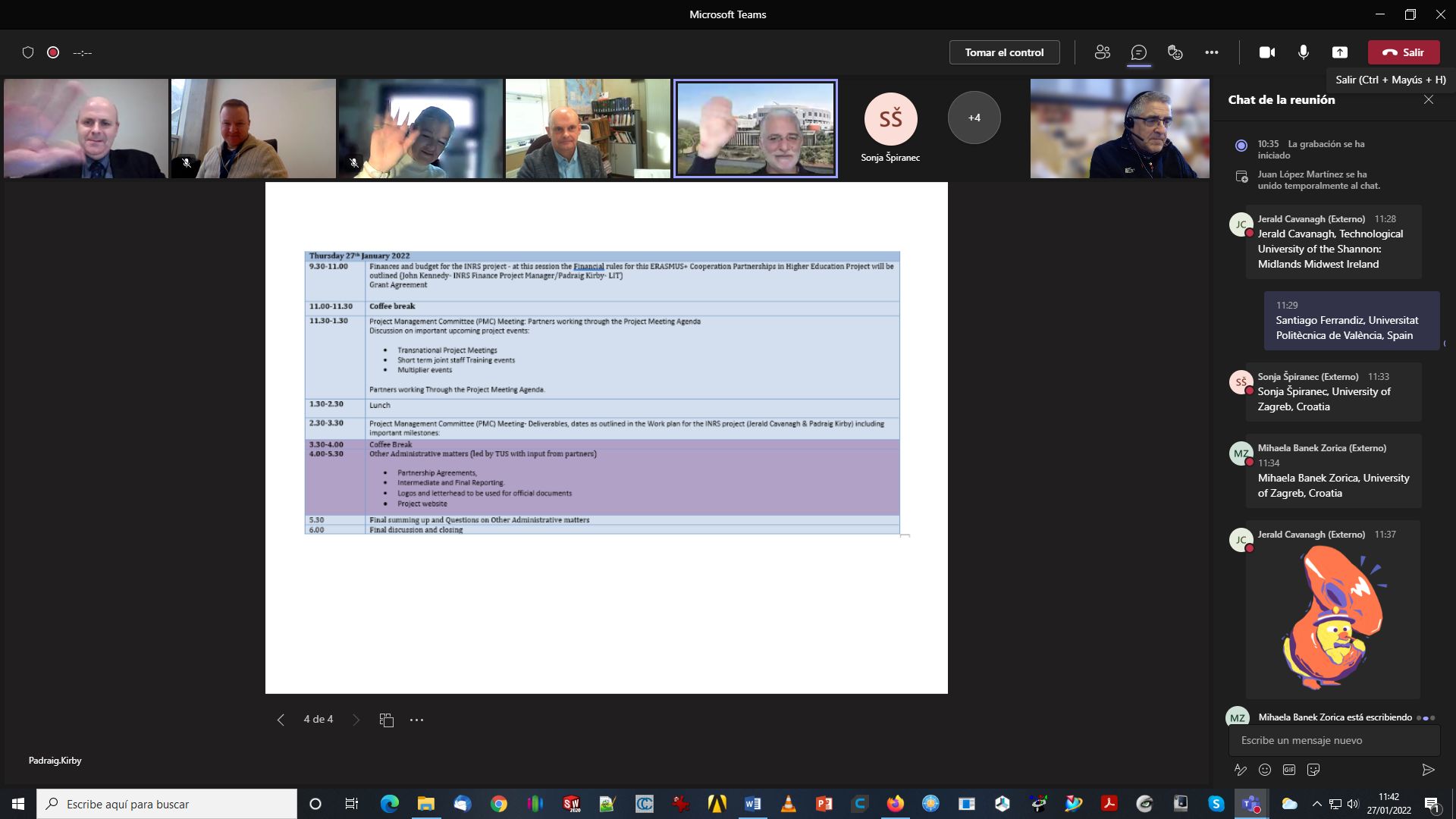Screen dimensions: 1456x819
Task: Mute or unmute the microphone
Action: pos(1303,52)
